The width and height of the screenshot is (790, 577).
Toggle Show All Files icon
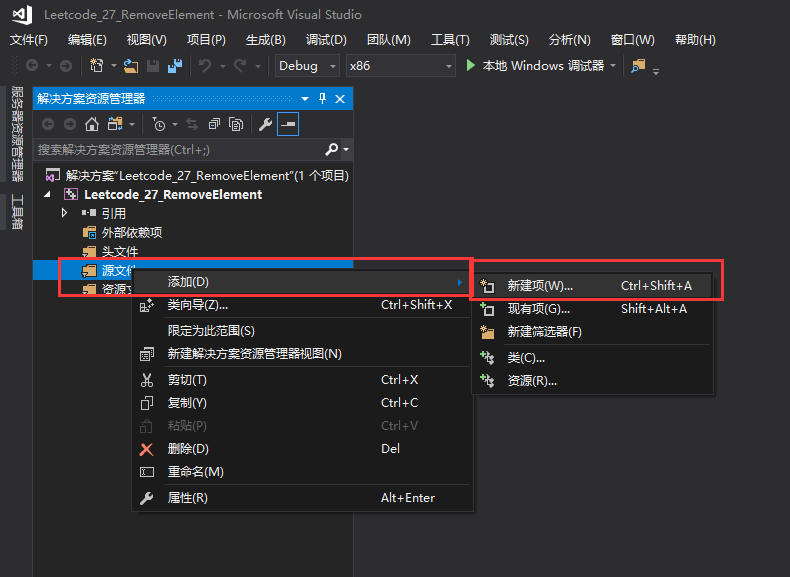coord(236,124)
